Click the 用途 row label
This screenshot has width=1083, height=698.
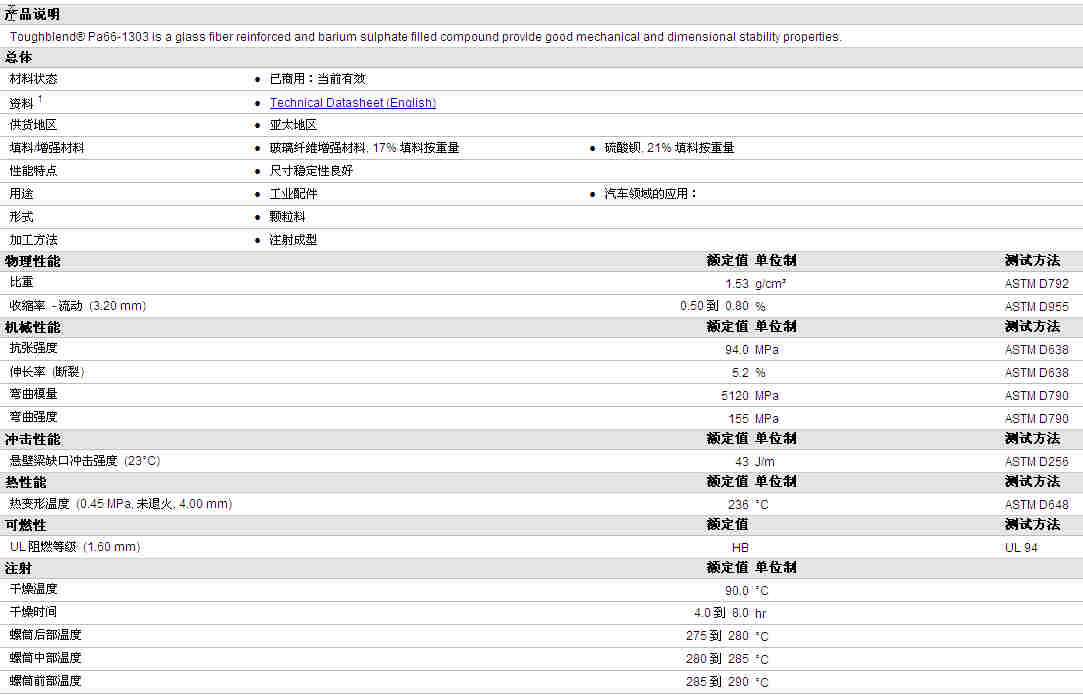coord(21,194)
